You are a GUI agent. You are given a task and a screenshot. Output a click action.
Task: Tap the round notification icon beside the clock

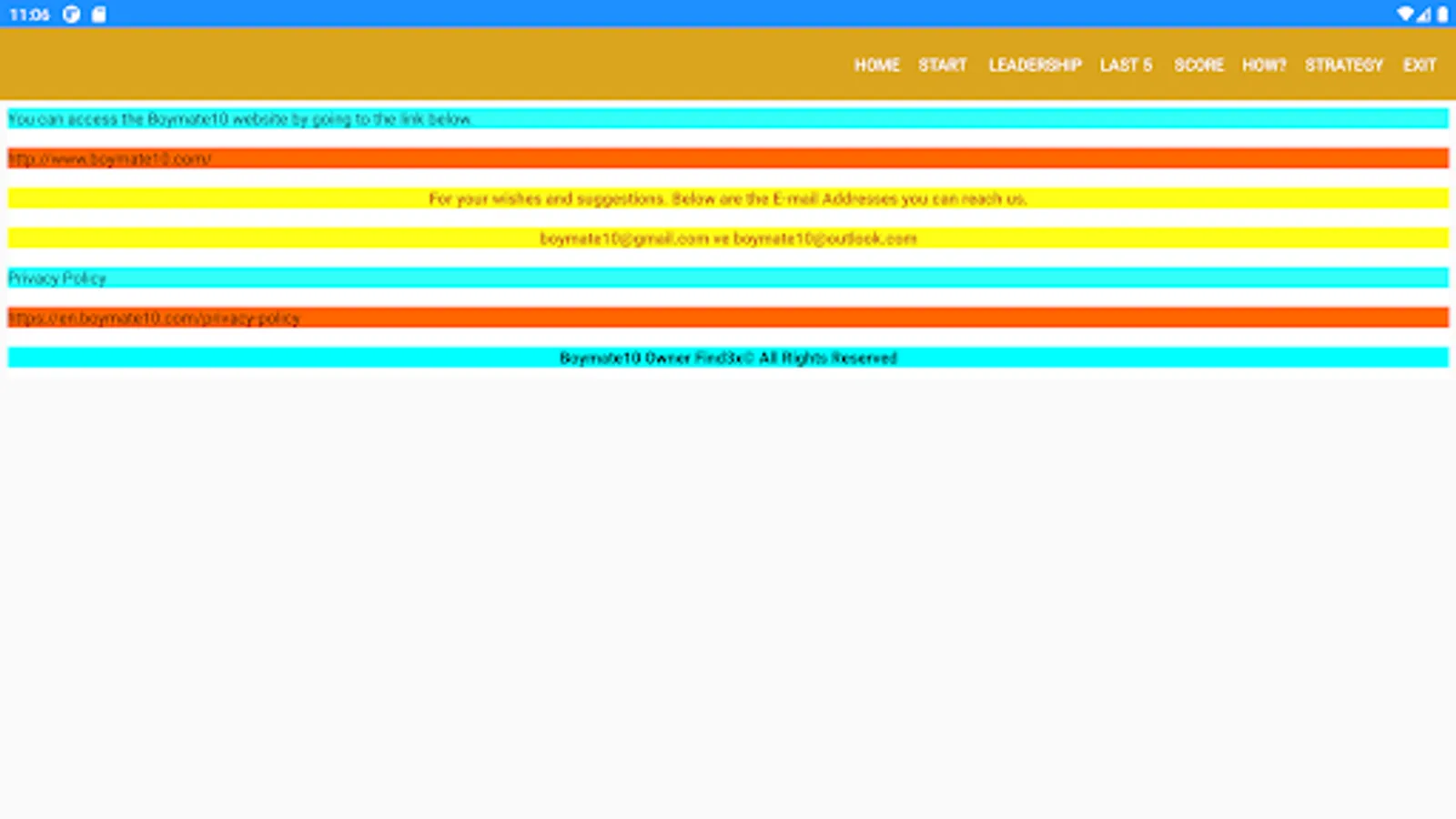[x=71, y=14]
